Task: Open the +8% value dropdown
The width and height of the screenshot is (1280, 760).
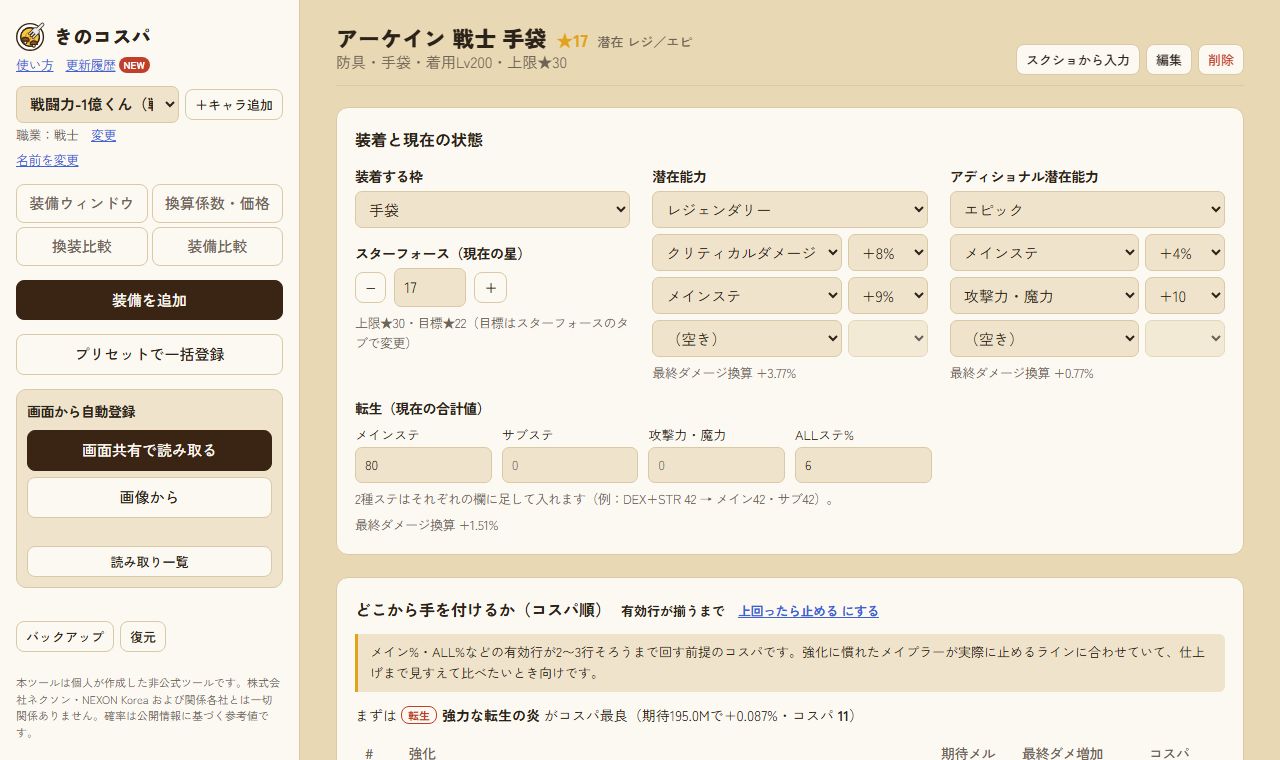Action: 888,253
